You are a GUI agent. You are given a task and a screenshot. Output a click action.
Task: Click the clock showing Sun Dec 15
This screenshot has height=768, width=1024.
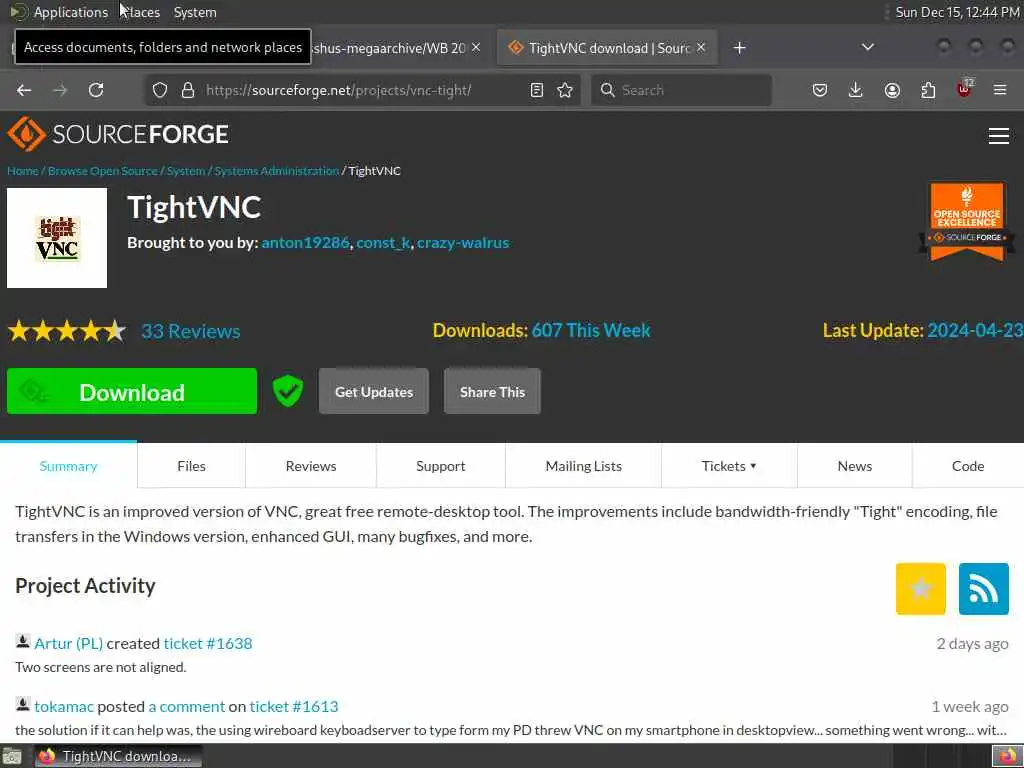(957, 12)
